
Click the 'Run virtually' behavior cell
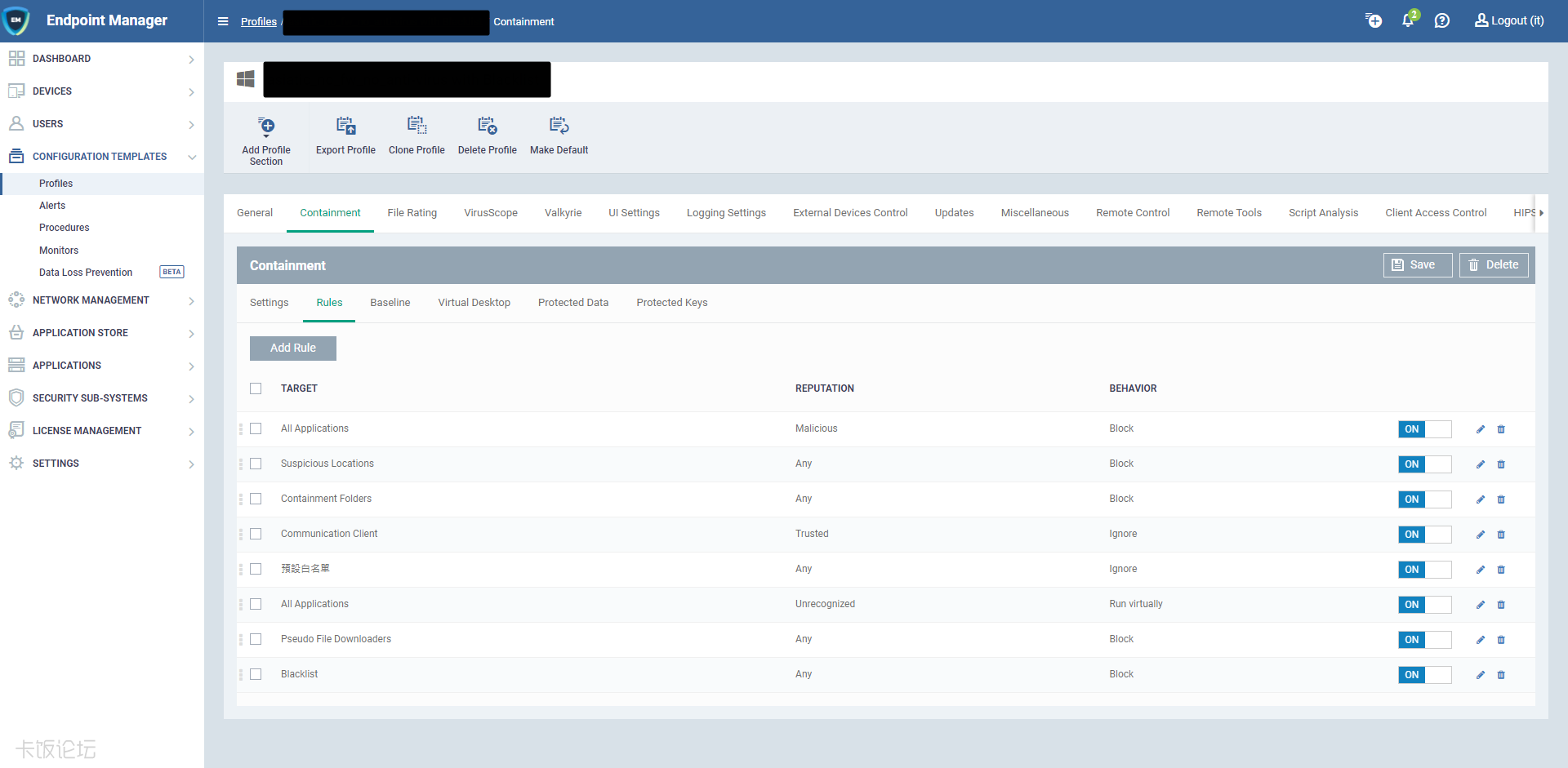point(1136,604)
